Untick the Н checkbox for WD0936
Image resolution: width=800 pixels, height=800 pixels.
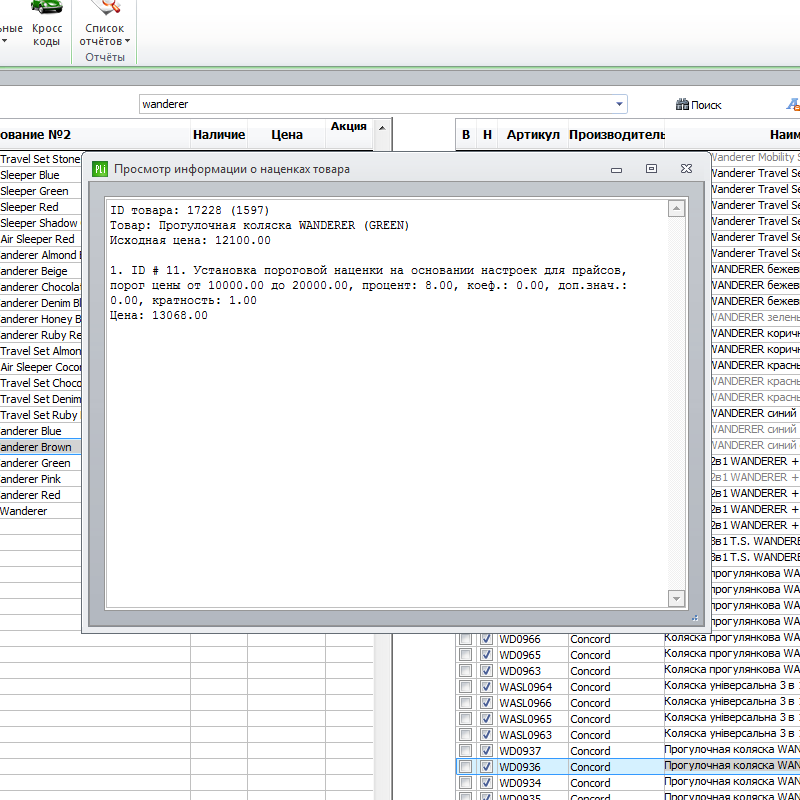point(486,767)
